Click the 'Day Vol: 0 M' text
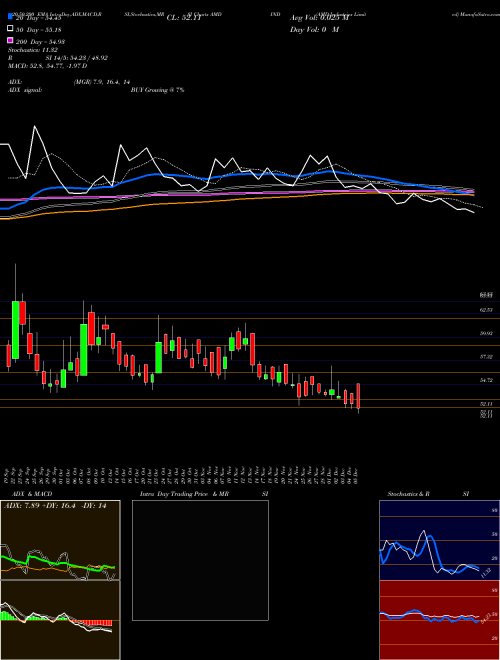 coord(314,30)
